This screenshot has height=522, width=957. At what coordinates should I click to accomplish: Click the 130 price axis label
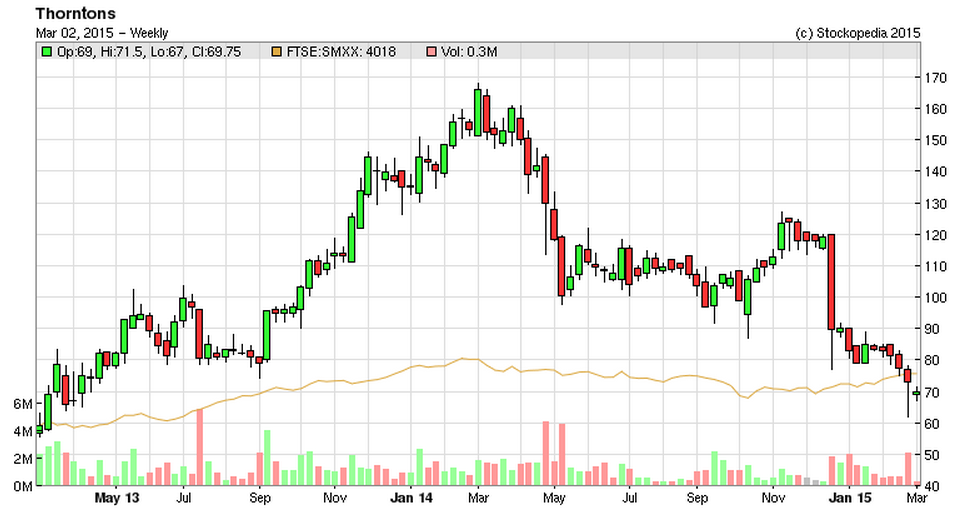(936, 204)
